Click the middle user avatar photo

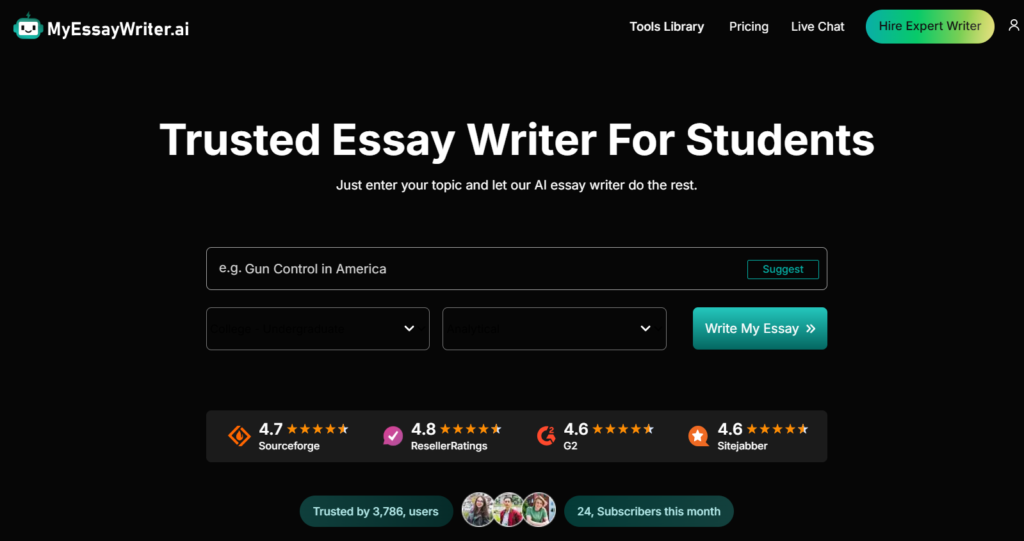pyautogui.click(x=509, y=510)
